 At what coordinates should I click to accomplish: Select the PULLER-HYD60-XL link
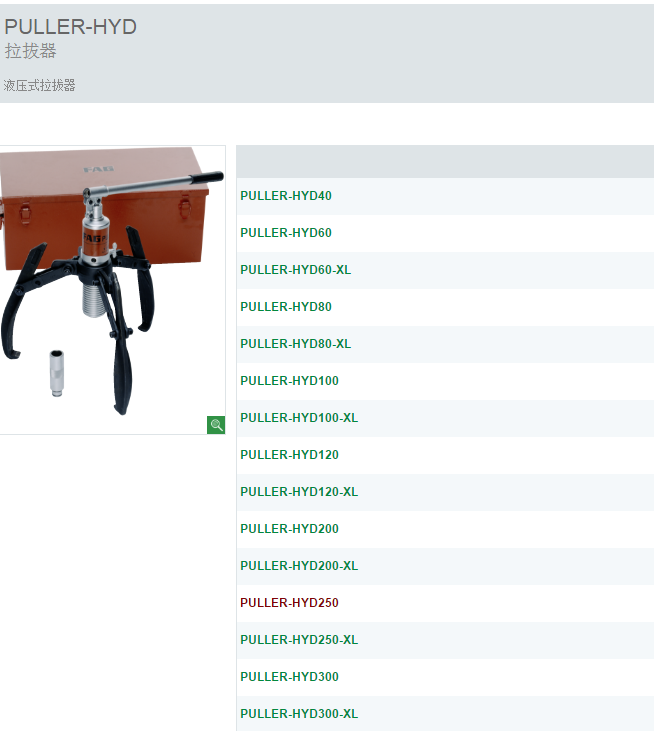(296, 270)
